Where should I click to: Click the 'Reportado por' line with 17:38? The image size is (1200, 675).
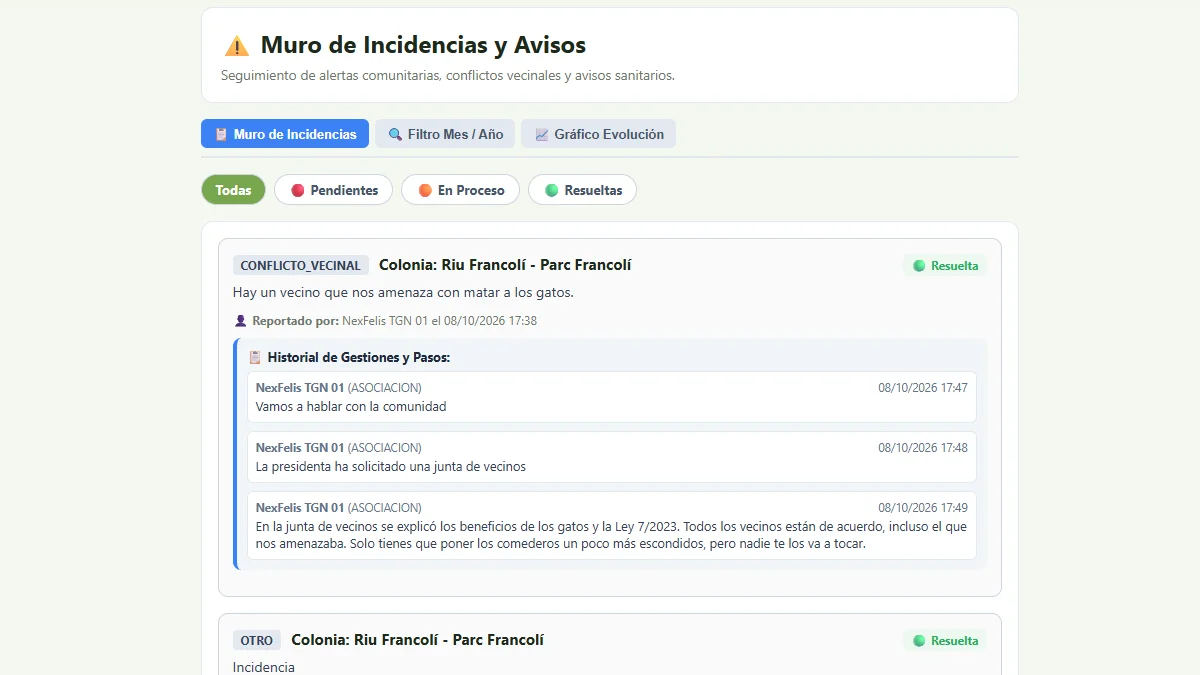point(386,321)
